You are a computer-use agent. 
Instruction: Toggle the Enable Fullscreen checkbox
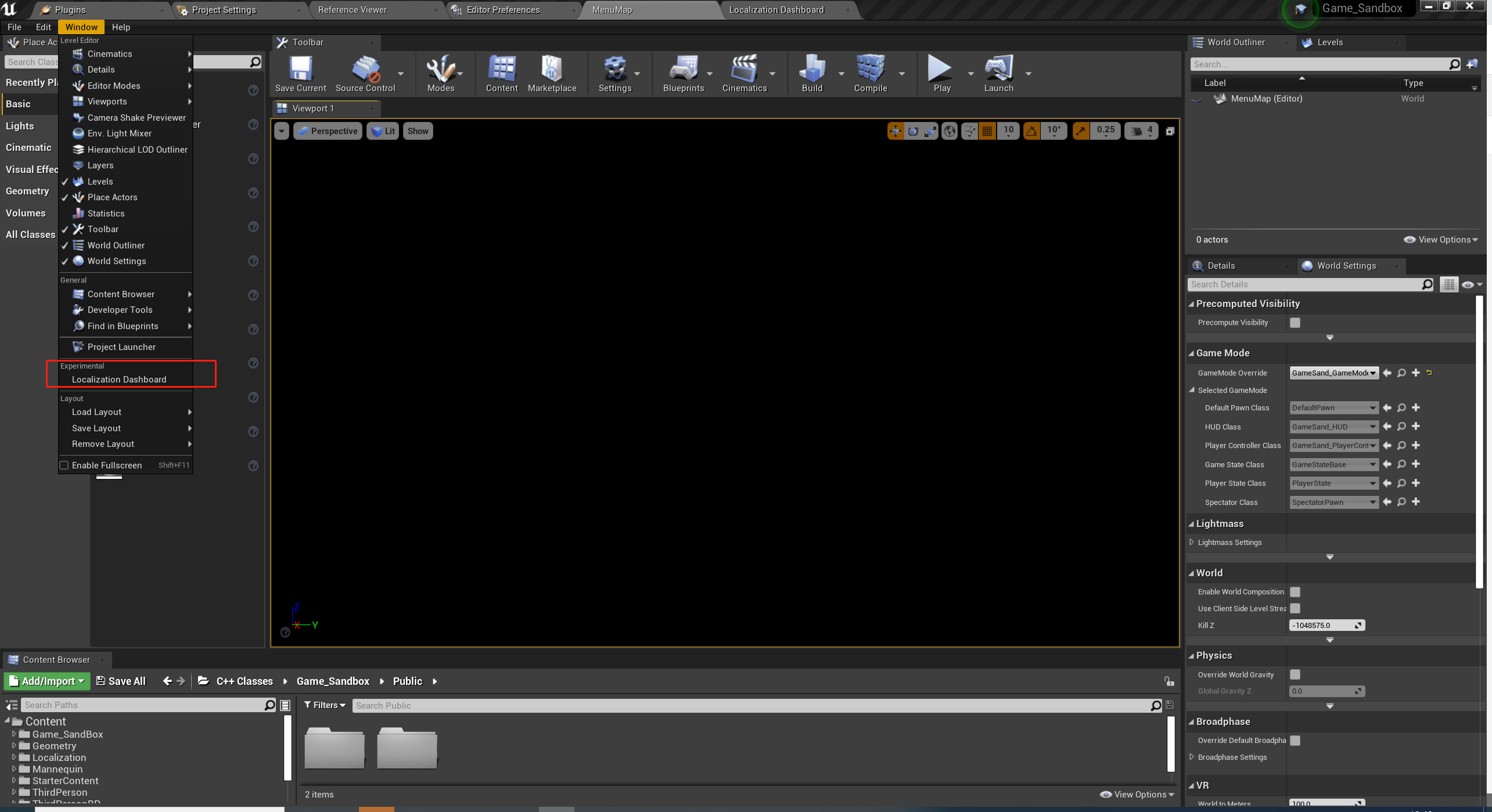(64, 465)
